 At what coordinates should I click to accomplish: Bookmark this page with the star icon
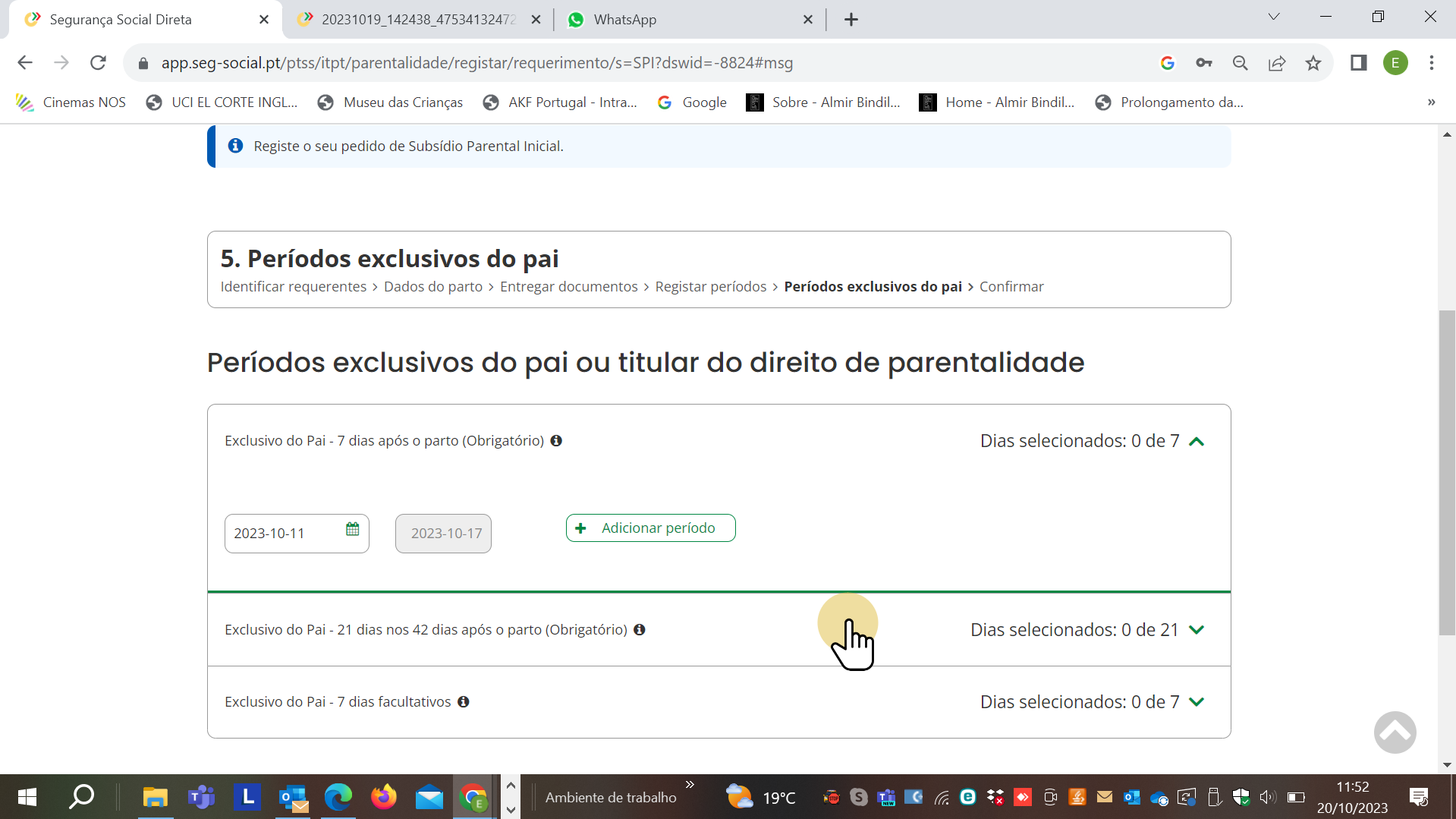(x=1313, y=63)
